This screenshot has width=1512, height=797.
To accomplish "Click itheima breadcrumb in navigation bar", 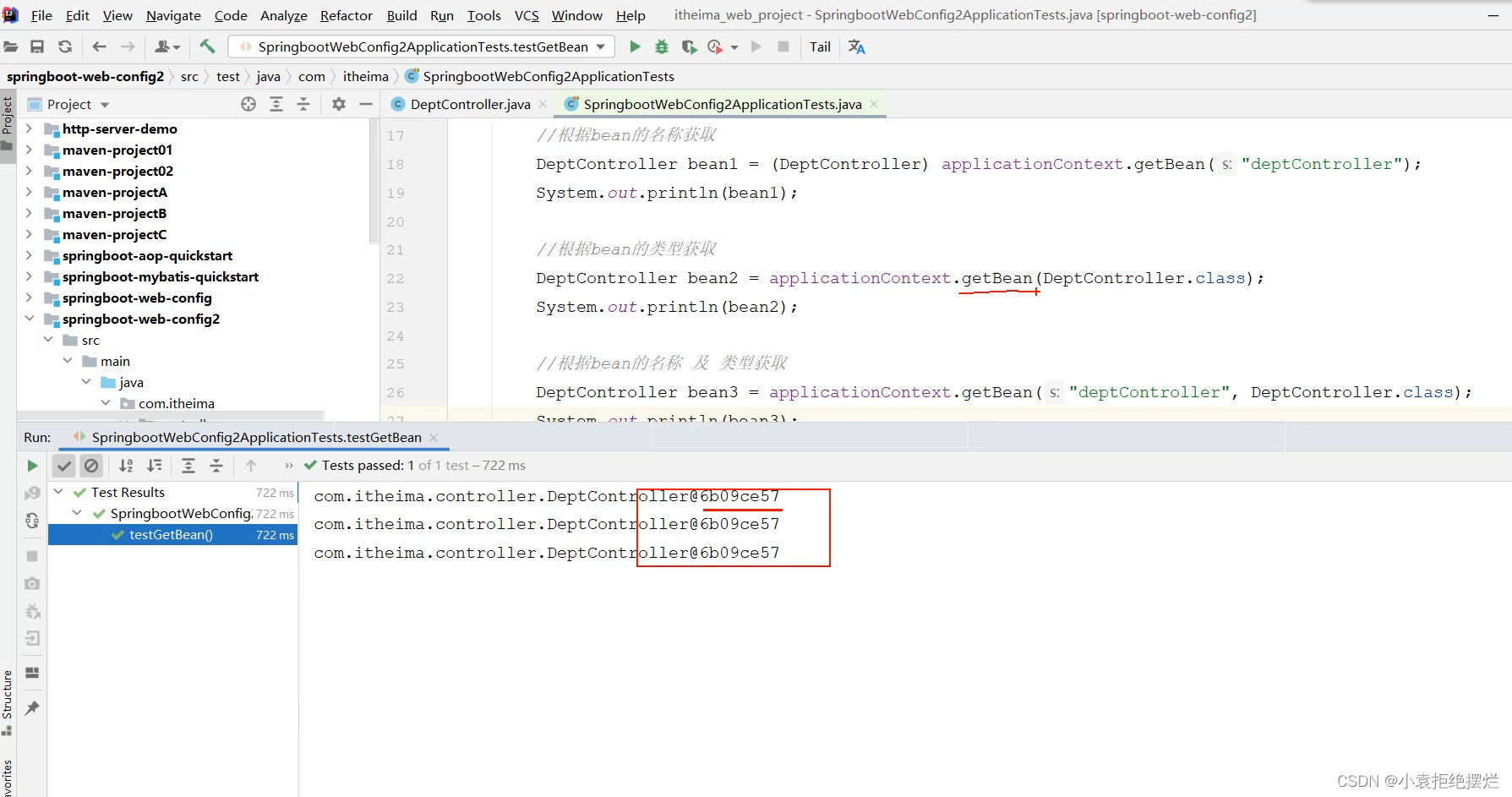I will coord(365,76).
